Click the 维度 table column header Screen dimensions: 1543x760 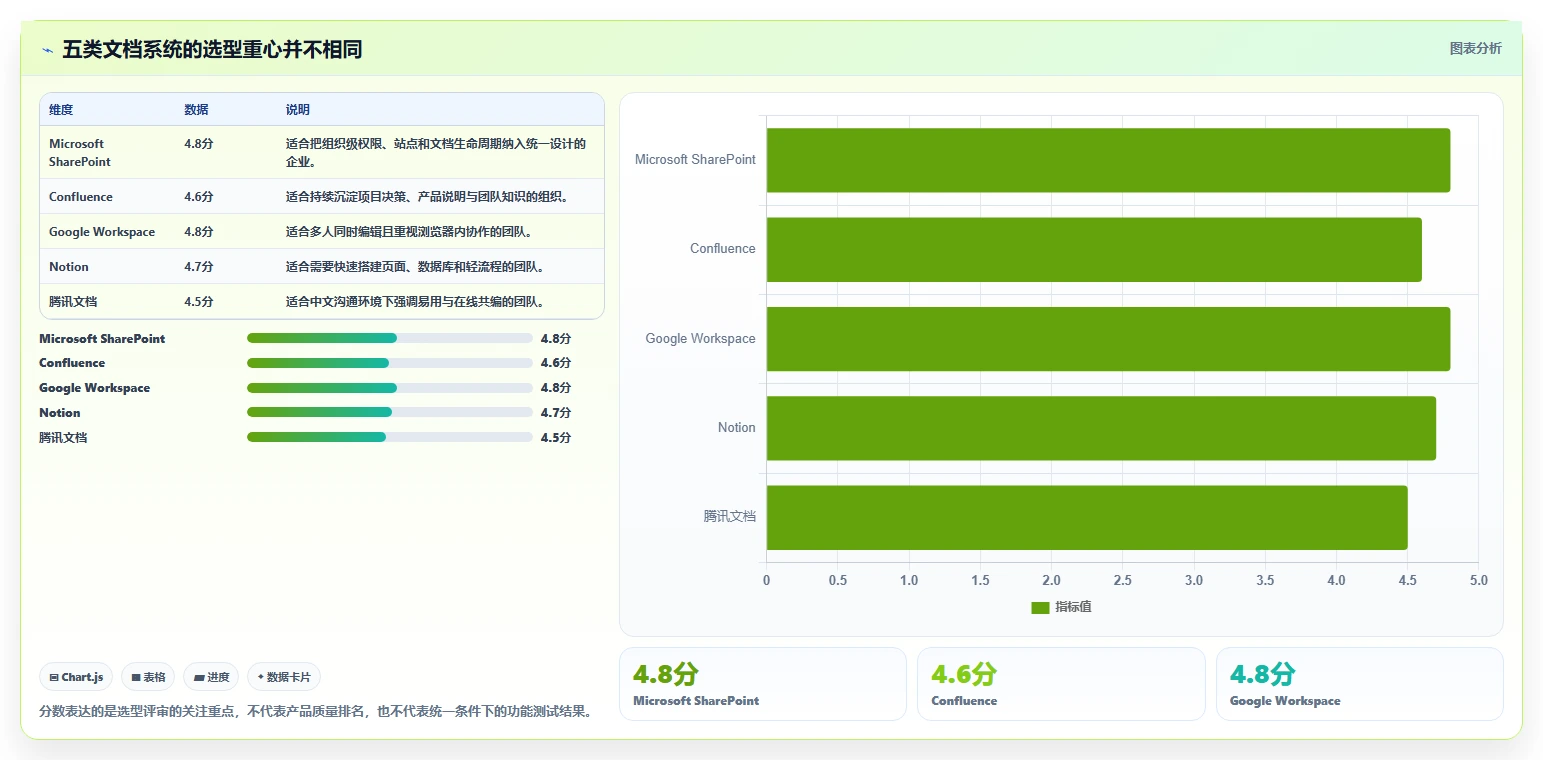coord(61,110)
